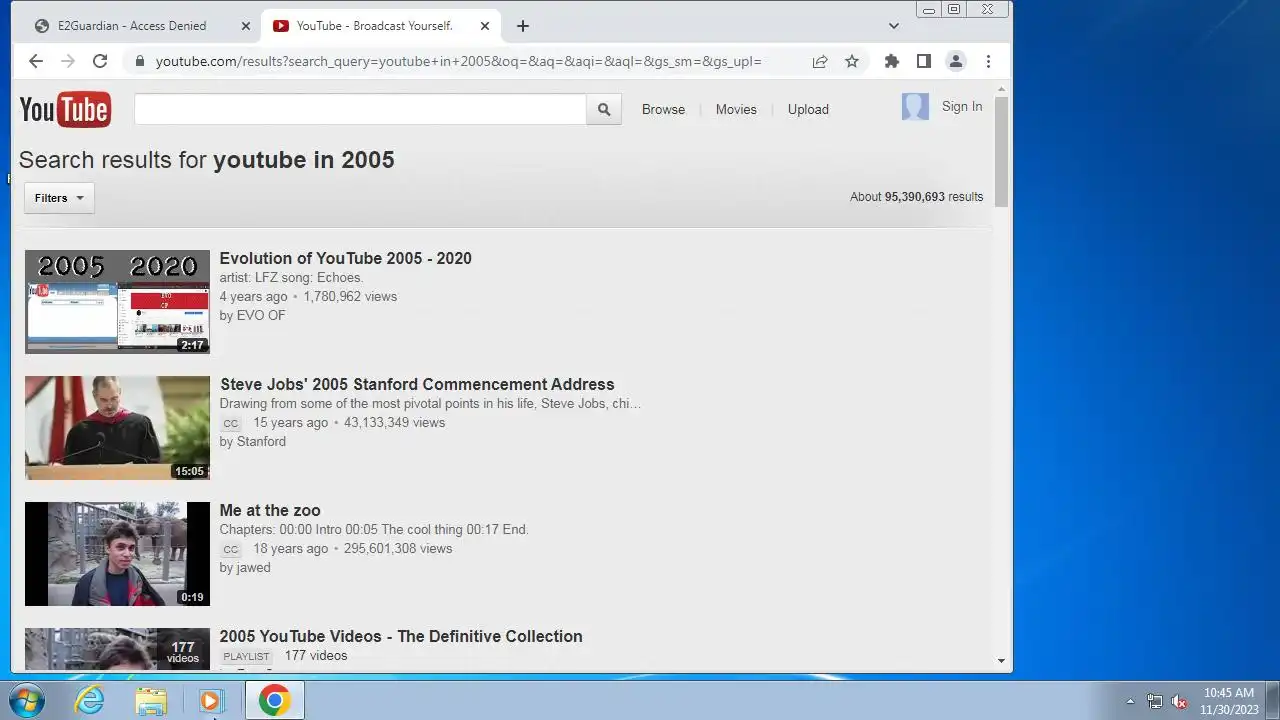1280x720 pixels.
Task: Click channel name Stanford
Action: click(261, 441)
